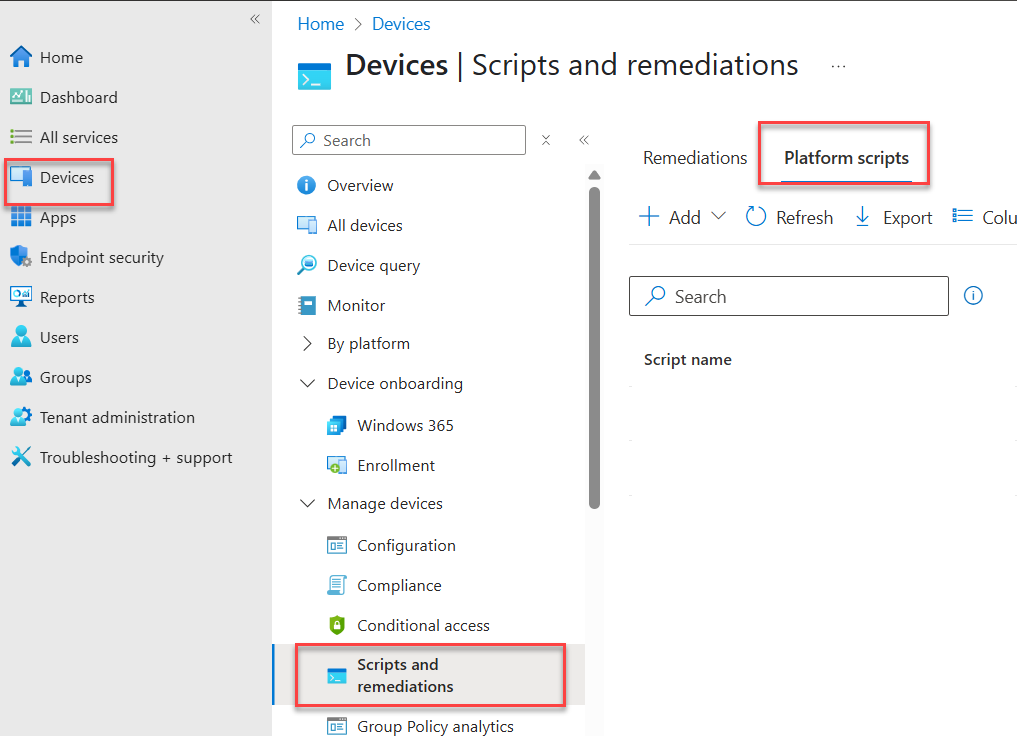1017x736 pixels.
Task: Click the Groups people icon
Action: [21, 377]
